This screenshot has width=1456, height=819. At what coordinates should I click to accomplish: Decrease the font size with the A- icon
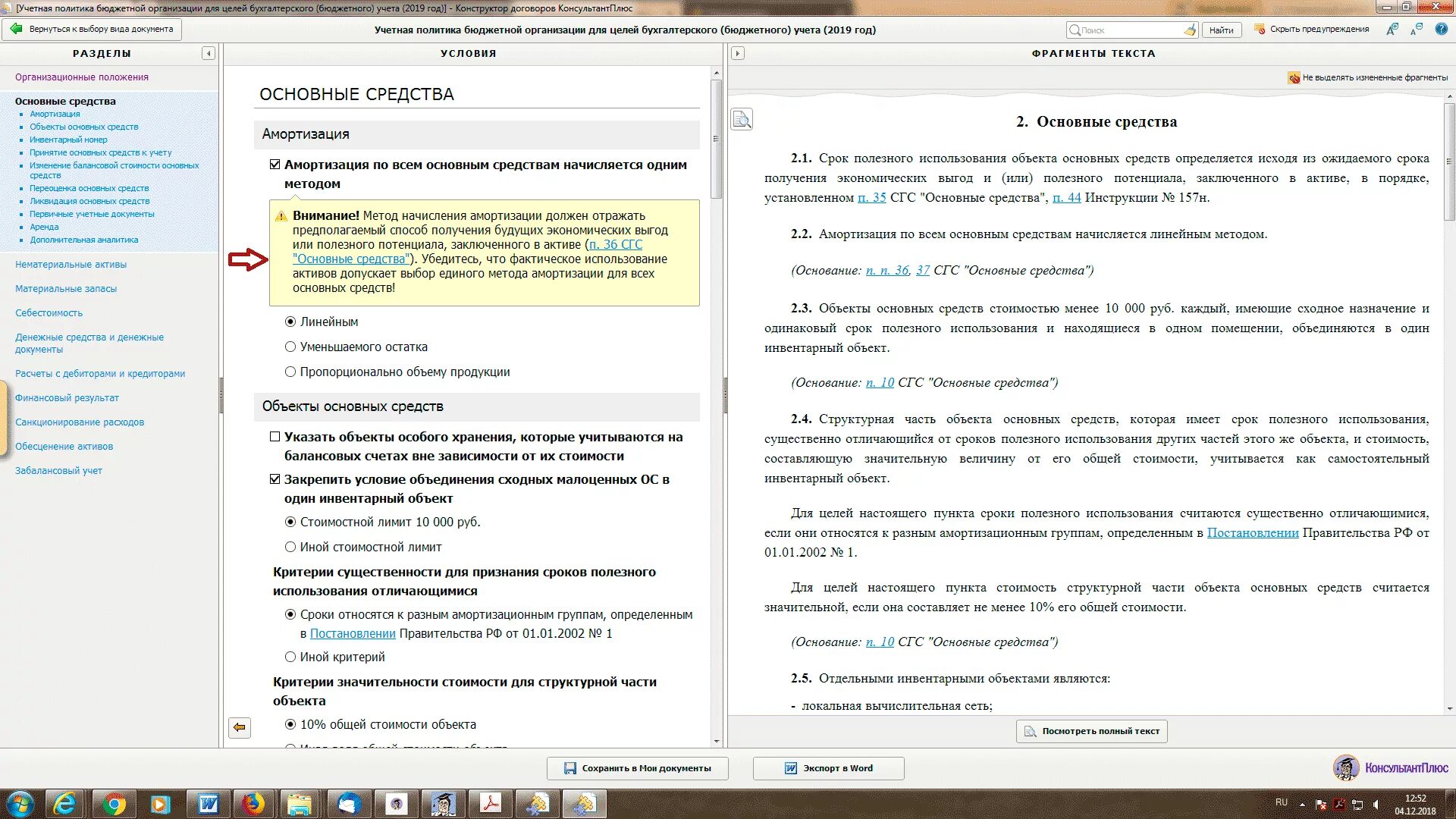tap(1417, 30)
